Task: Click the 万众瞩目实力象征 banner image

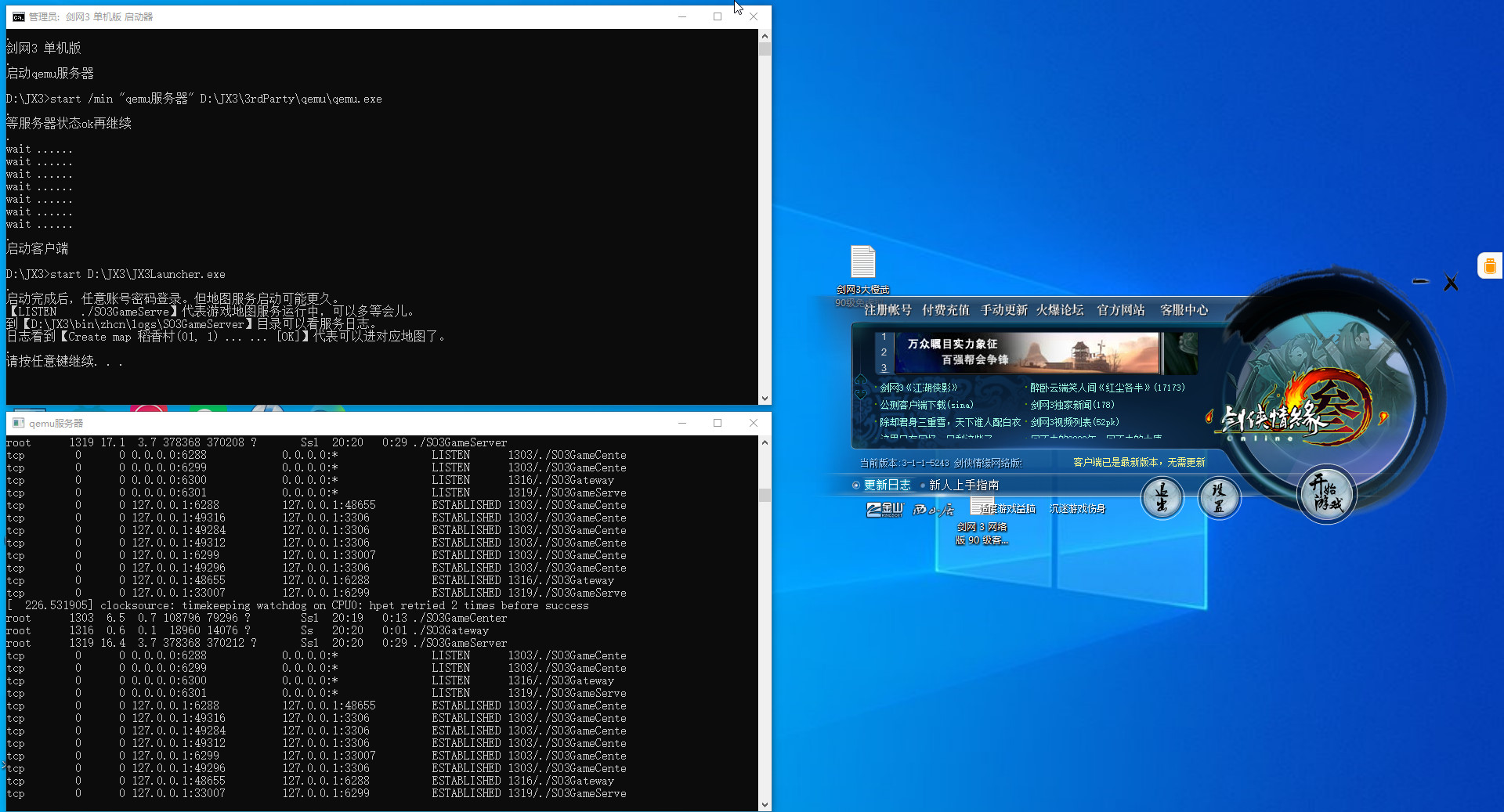Action: [x=1027, y=352]
